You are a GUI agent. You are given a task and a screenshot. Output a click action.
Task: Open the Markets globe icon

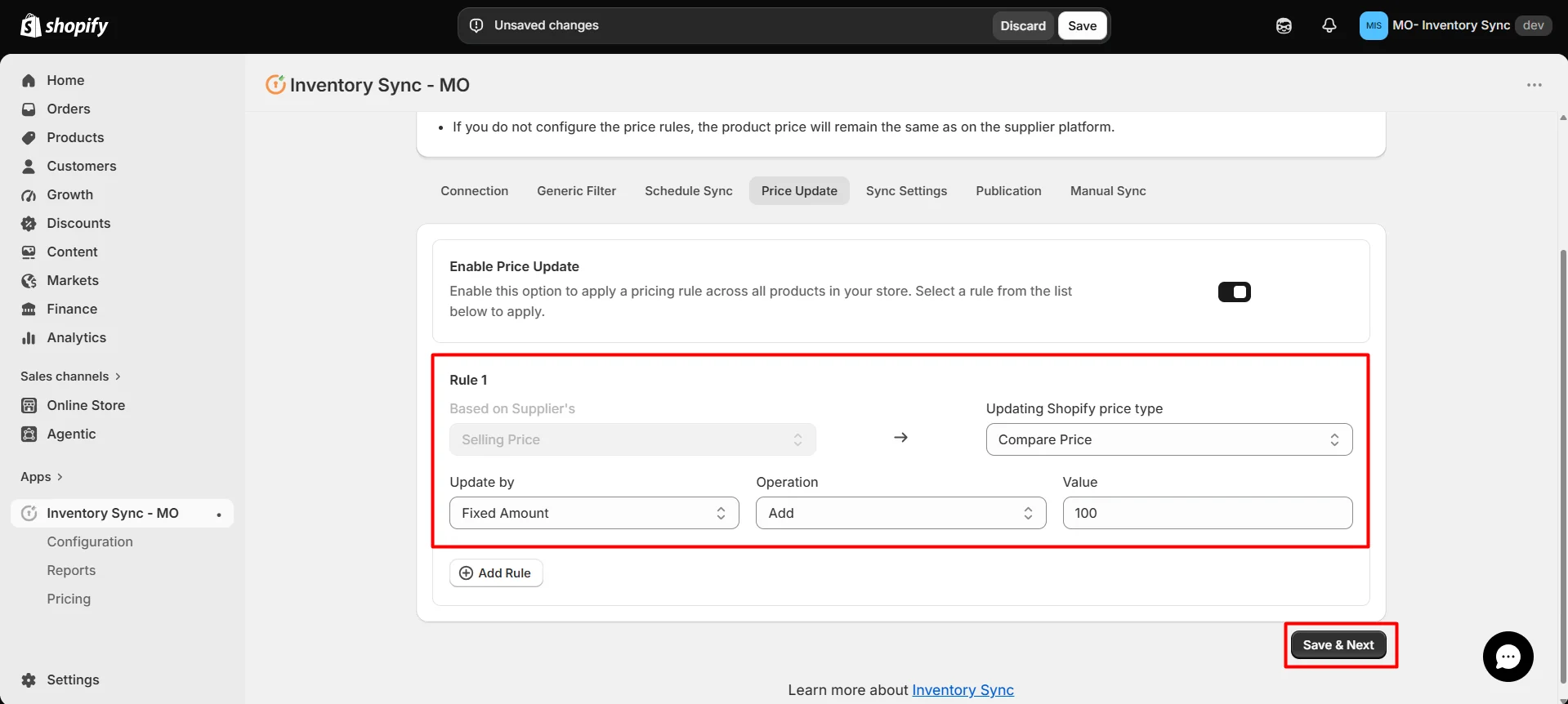(29, 280)
